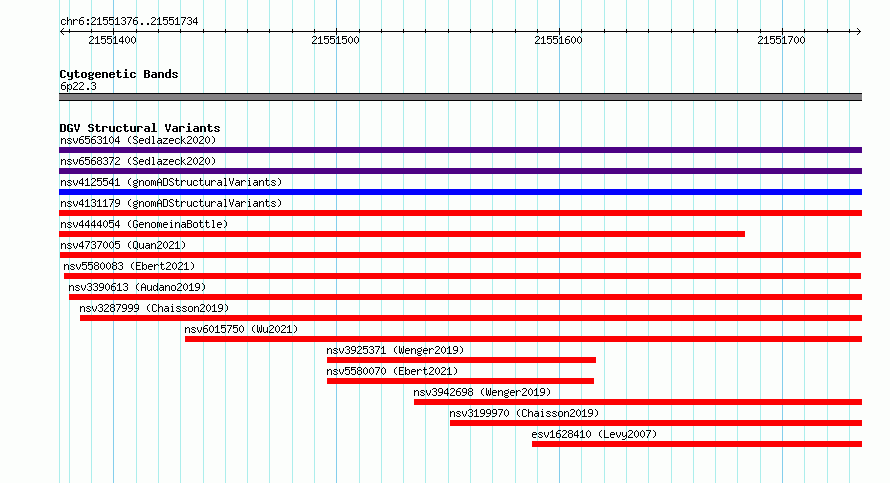The height and width of the screenshot is (483, 890).
Task: Select the red nsv3287999 variant bar
Action: point(471,318)
